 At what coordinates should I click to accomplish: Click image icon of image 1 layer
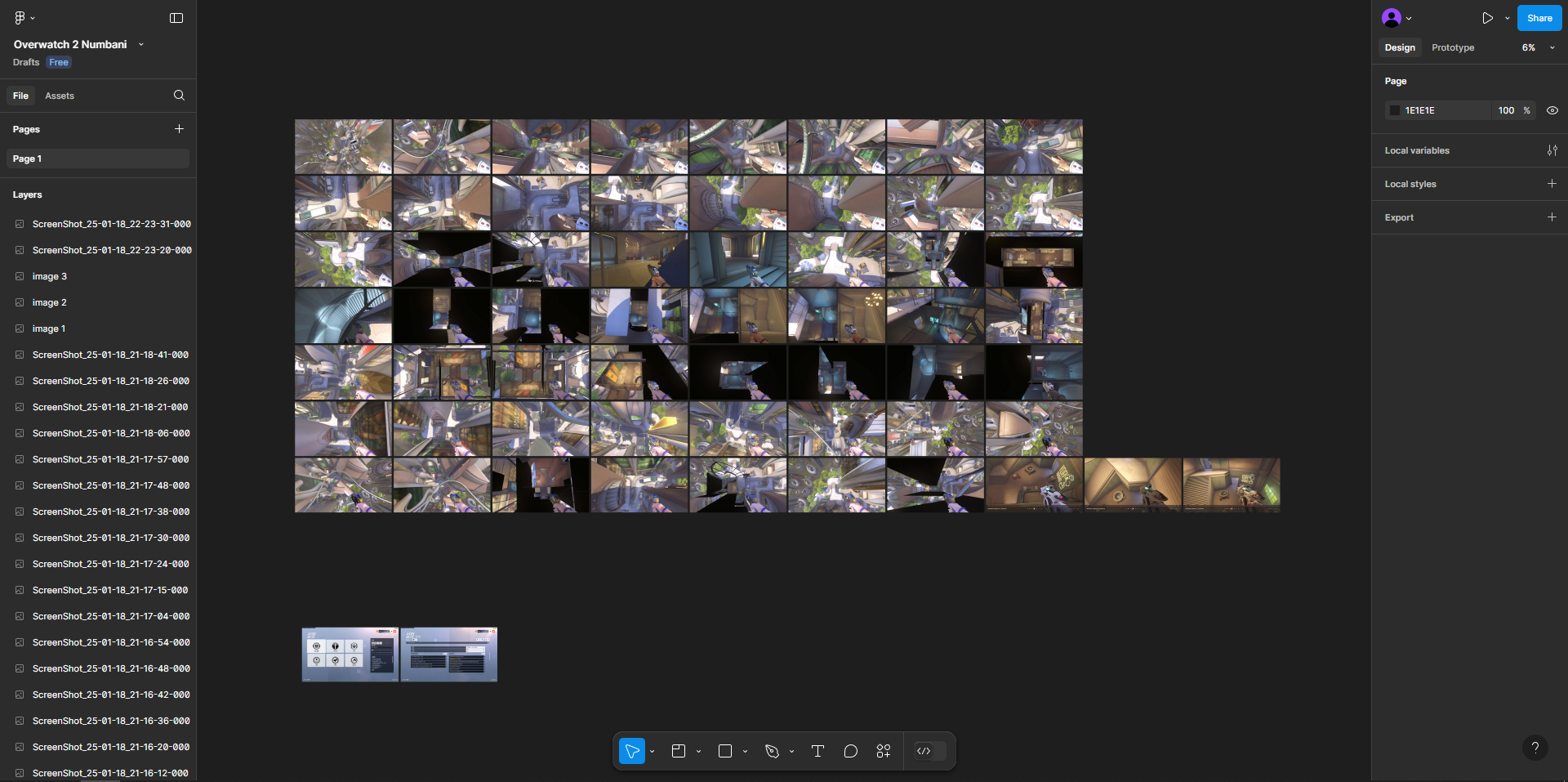point(20,328)
